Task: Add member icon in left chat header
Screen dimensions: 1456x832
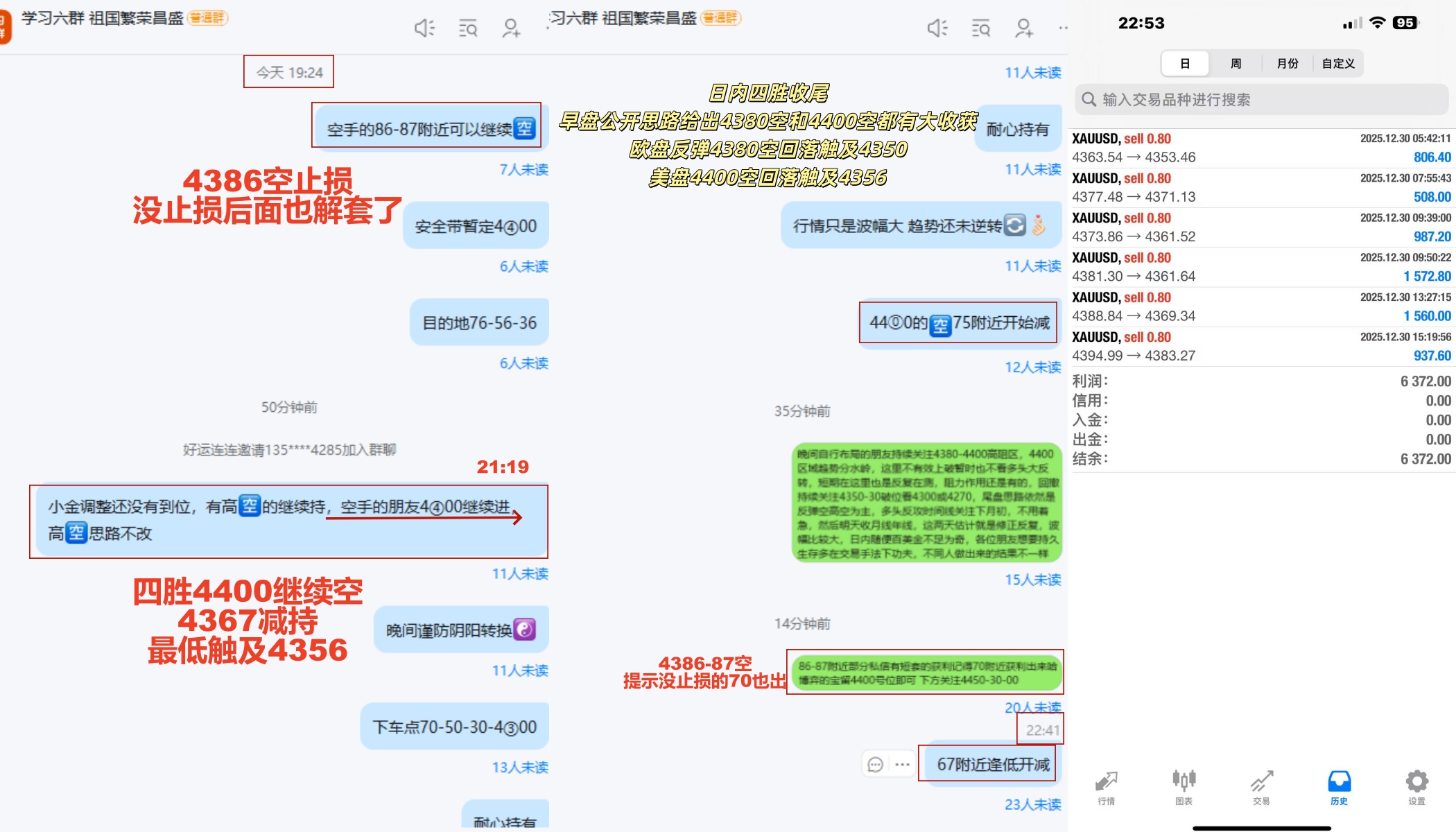Action: coord(511,28)
